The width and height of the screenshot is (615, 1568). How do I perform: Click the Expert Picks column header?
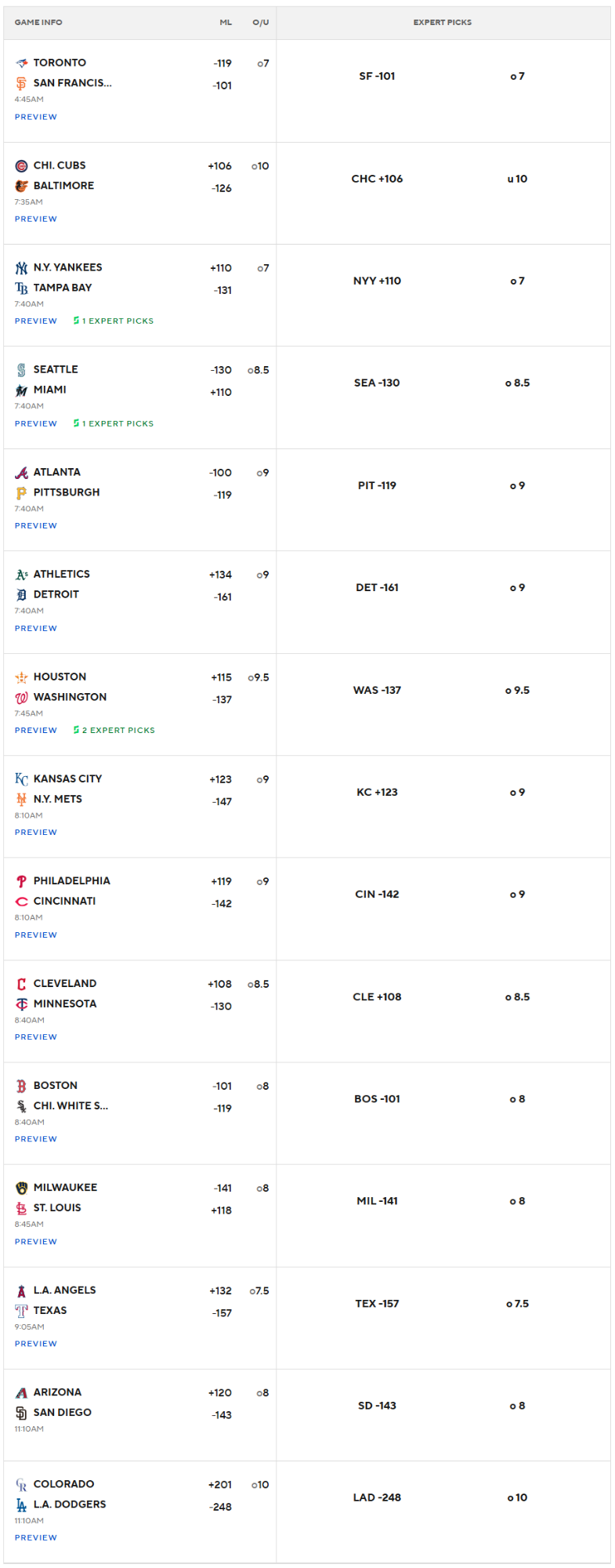[443, 23]
